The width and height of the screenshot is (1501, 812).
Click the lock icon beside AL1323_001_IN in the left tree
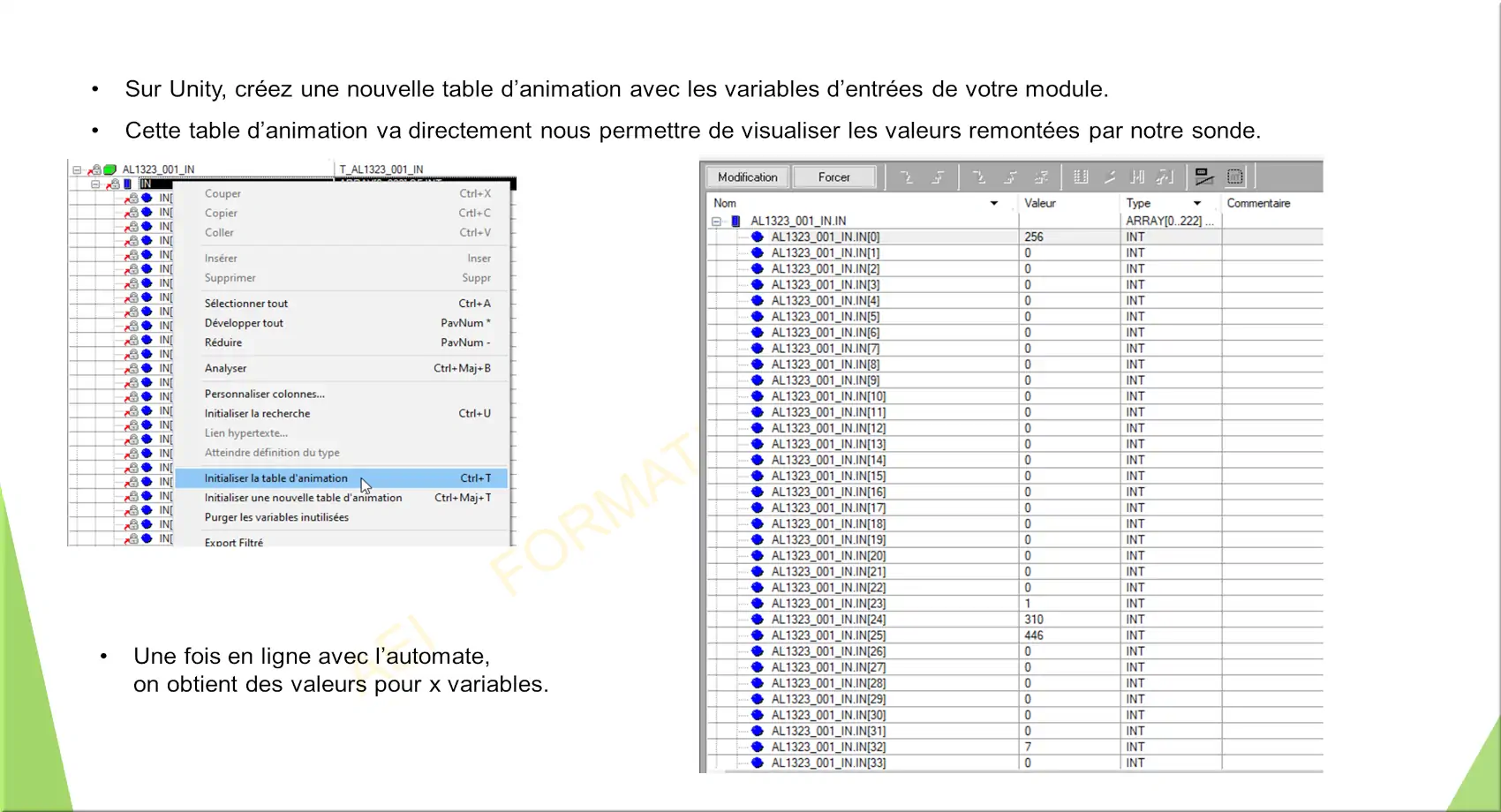(x=94, y=169)
